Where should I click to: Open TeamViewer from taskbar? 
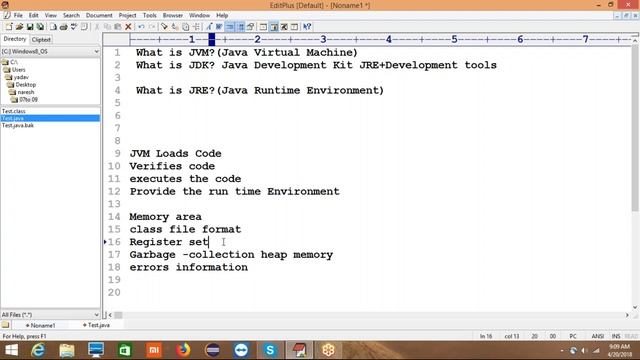coord(241,350)
